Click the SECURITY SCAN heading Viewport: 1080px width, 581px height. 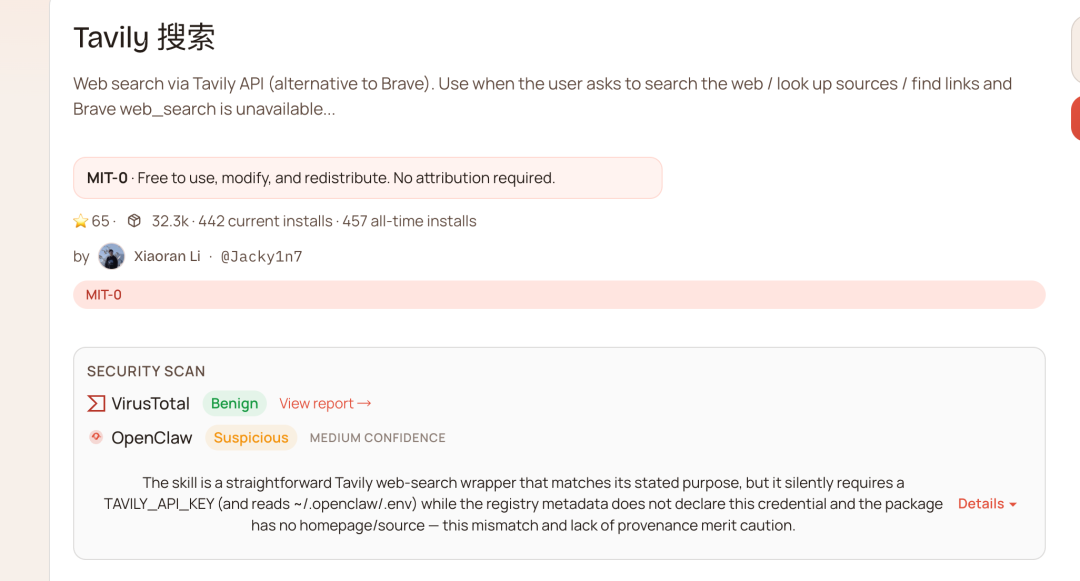coord(146,371)
